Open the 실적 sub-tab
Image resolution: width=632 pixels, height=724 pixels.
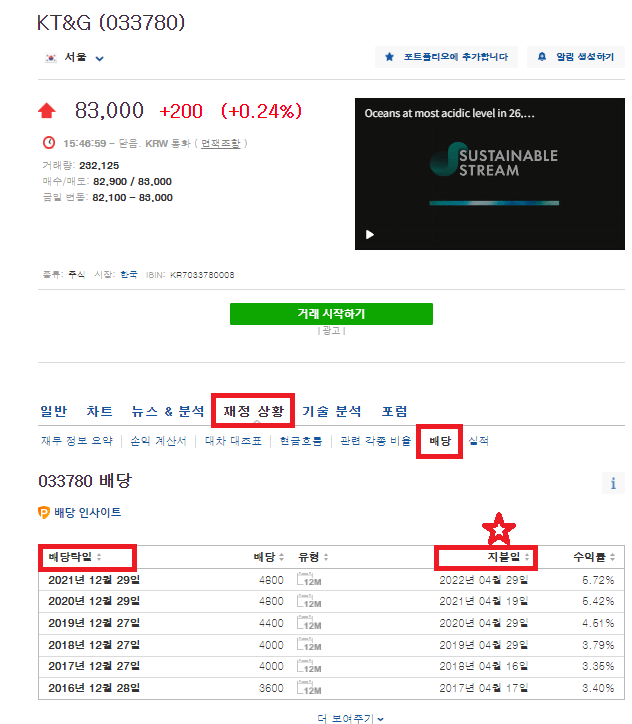click(x=478, y=441)
